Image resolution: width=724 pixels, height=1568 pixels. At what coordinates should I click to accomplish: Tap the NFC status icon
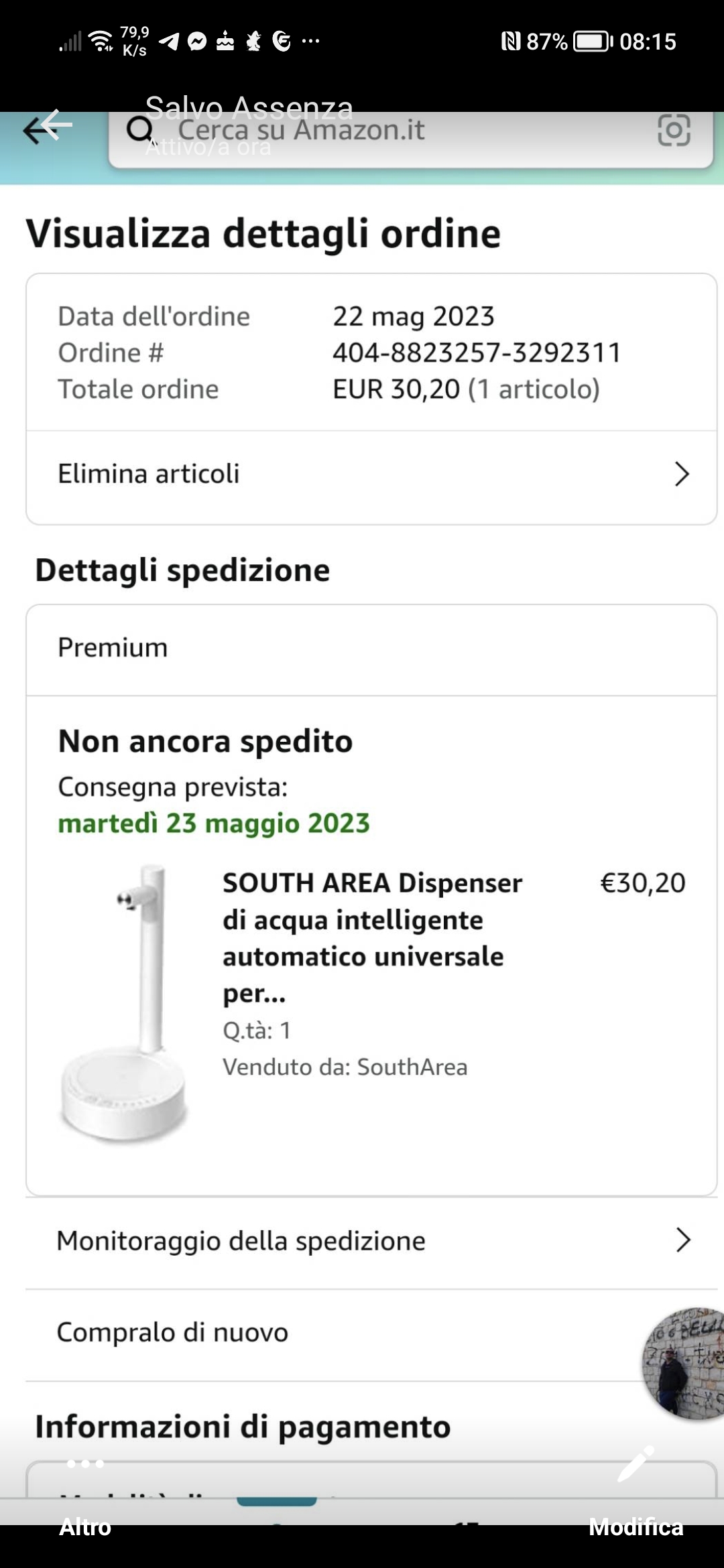pos(511,42)
